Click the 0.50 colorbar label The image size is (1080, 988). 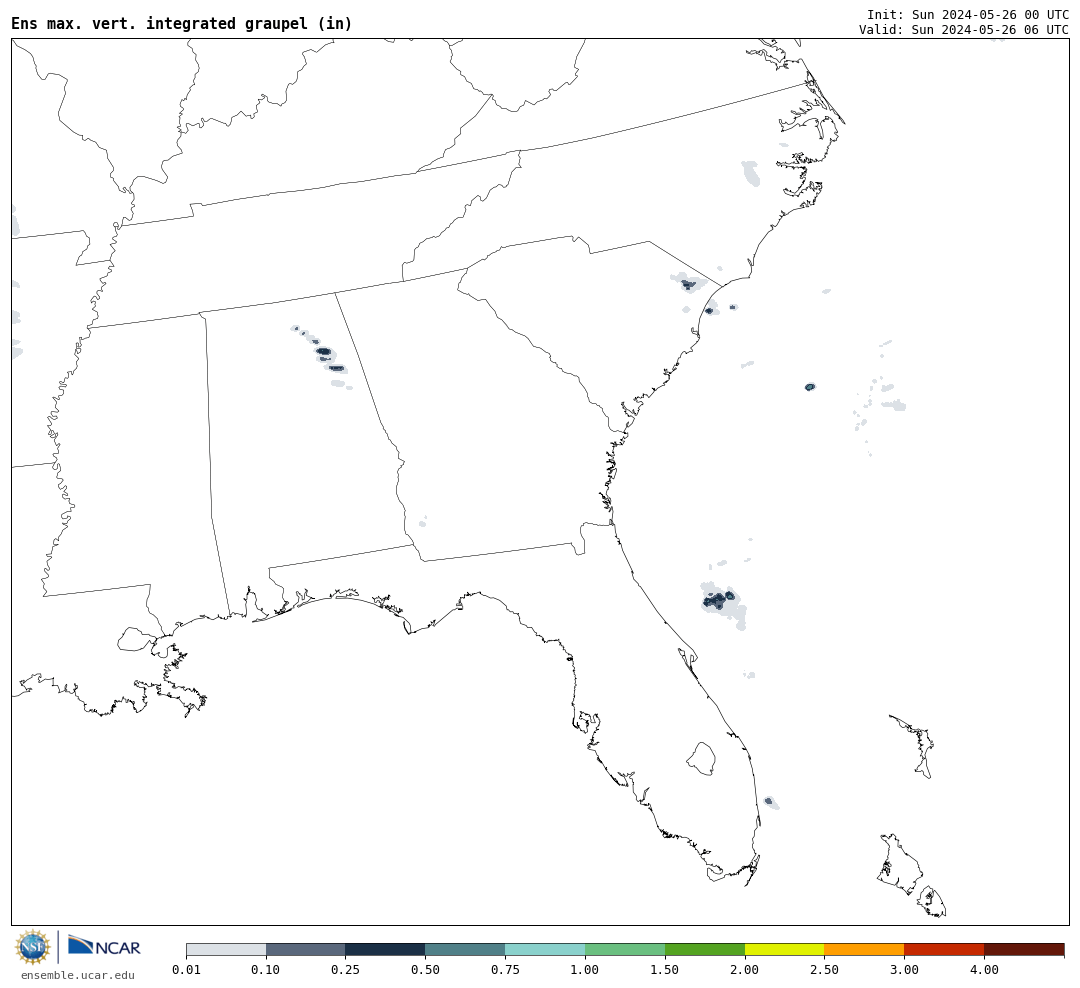pos(425,969)
